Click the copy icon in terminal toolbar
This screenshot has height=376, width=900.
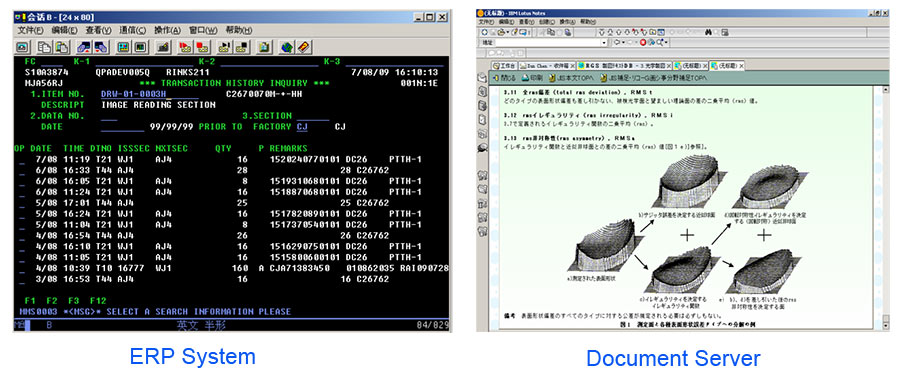pos(45,47)
